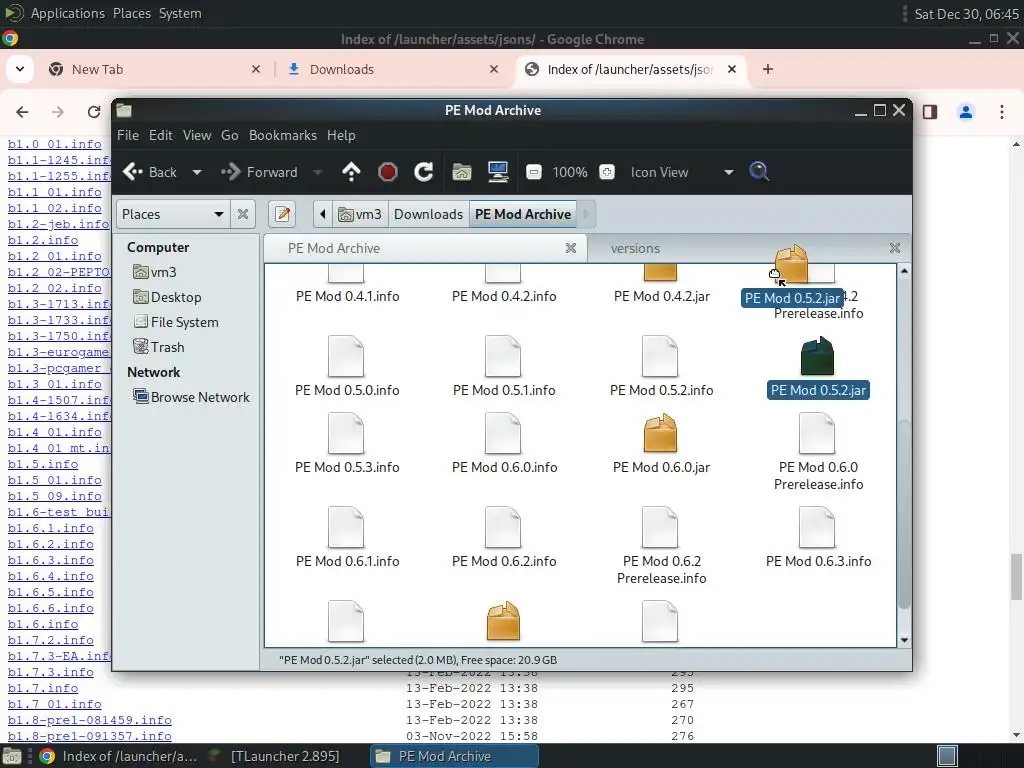The image size is (1024, 768).
Task: Click the magnifier Search icon
Action: point(759,172)
